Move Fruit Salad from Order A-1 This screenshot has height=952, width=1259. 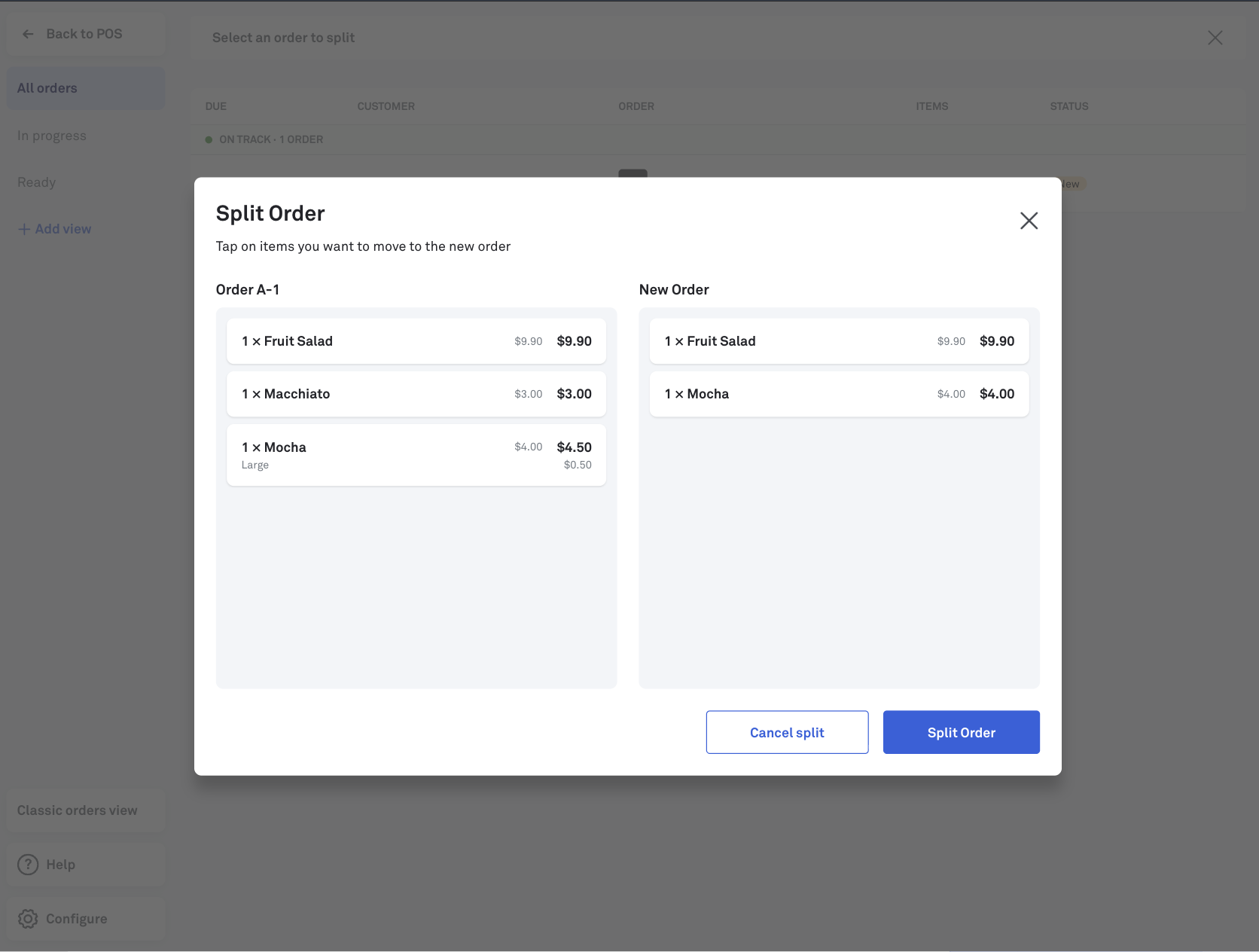click(416, 341)
